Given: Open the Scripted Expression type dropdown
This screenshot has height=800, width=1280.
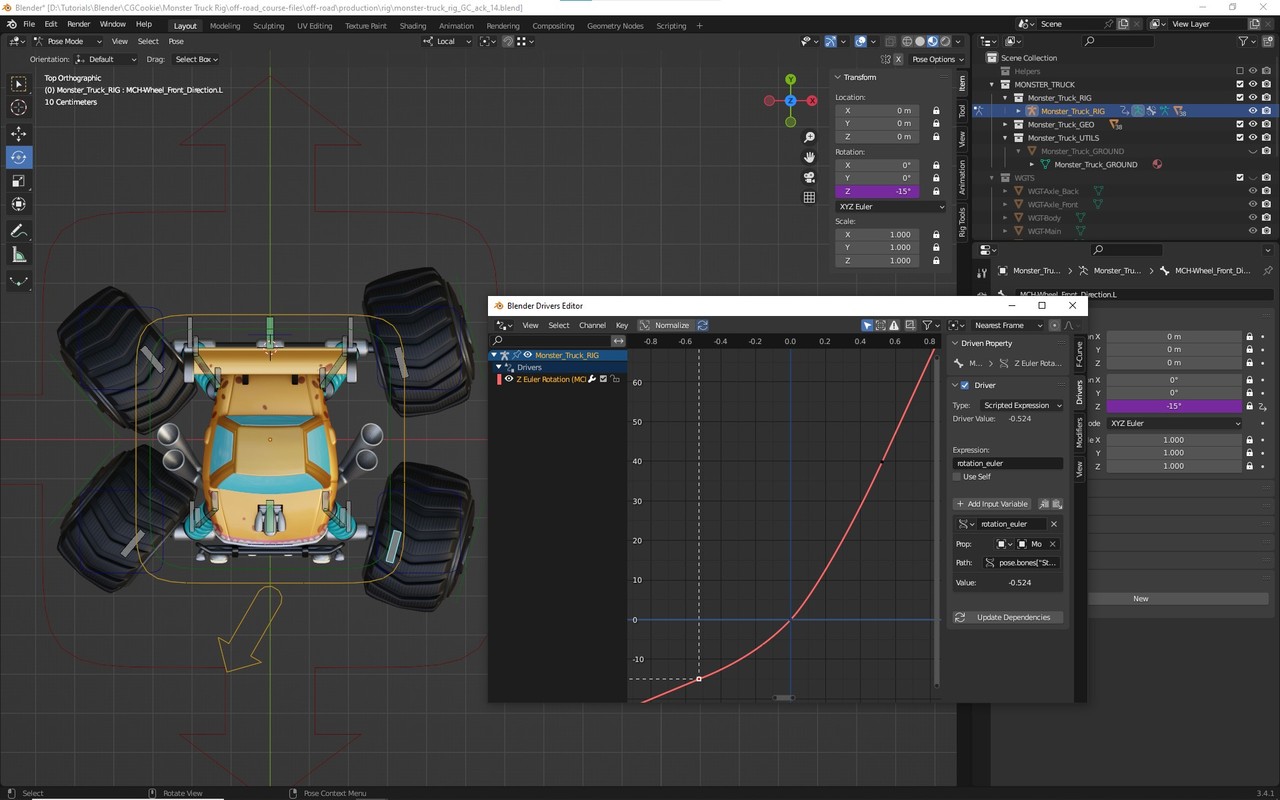Looking at the screenshot, I should click(1020, 405).
